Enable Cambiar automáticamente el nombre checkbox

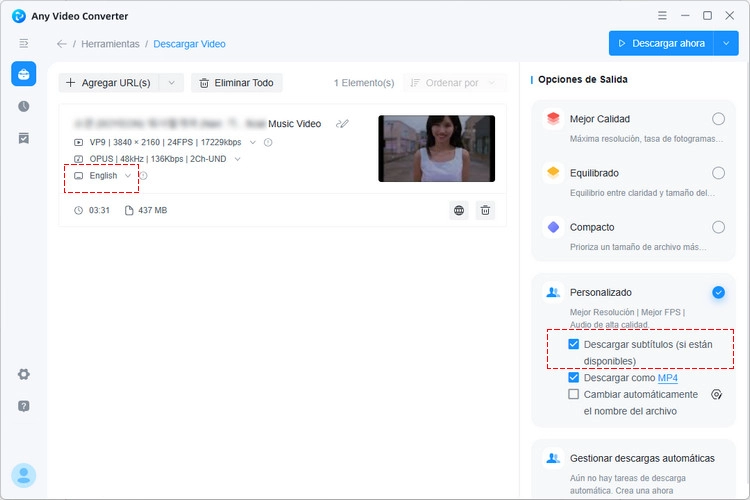pos(574,394)
